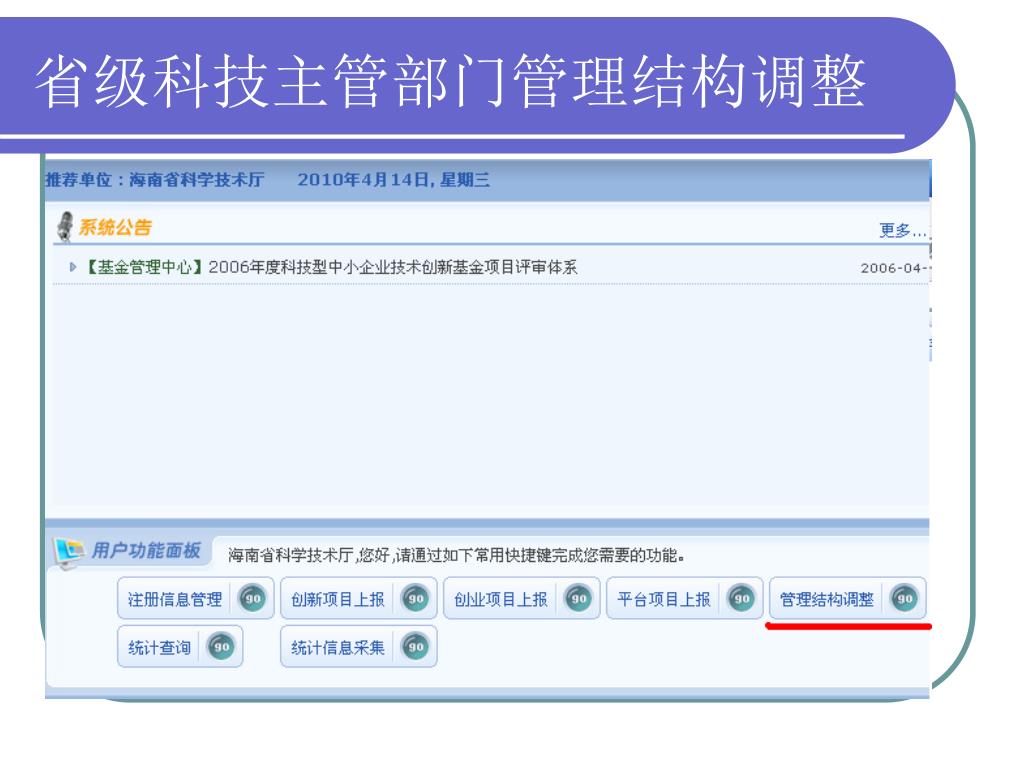Click the go icon beside 统计信息采集

(x=415, y=647)
